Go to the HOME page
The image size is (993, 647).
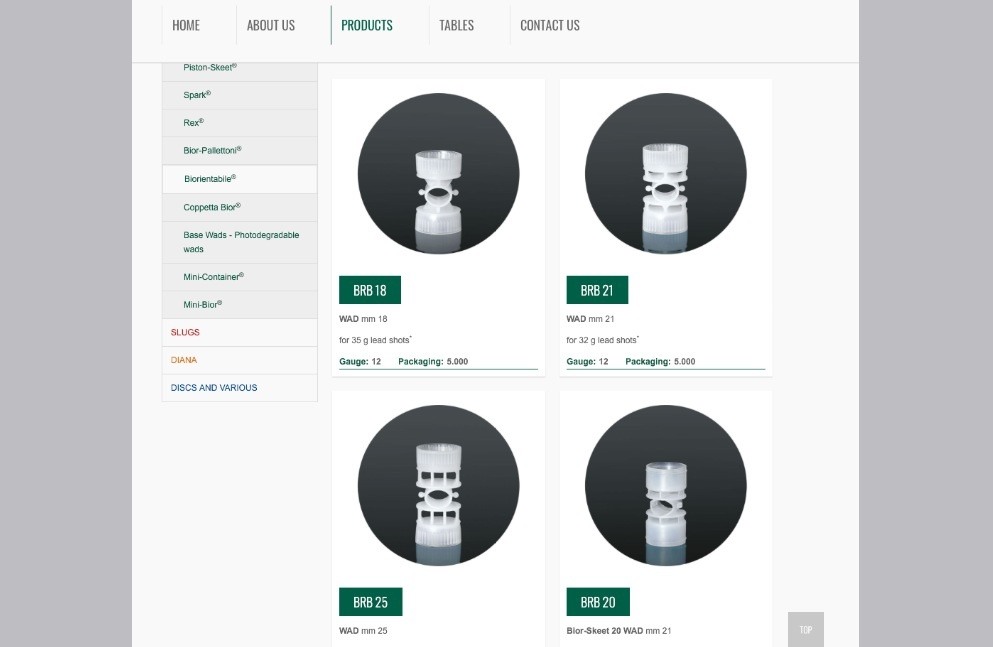pos(186,25)
